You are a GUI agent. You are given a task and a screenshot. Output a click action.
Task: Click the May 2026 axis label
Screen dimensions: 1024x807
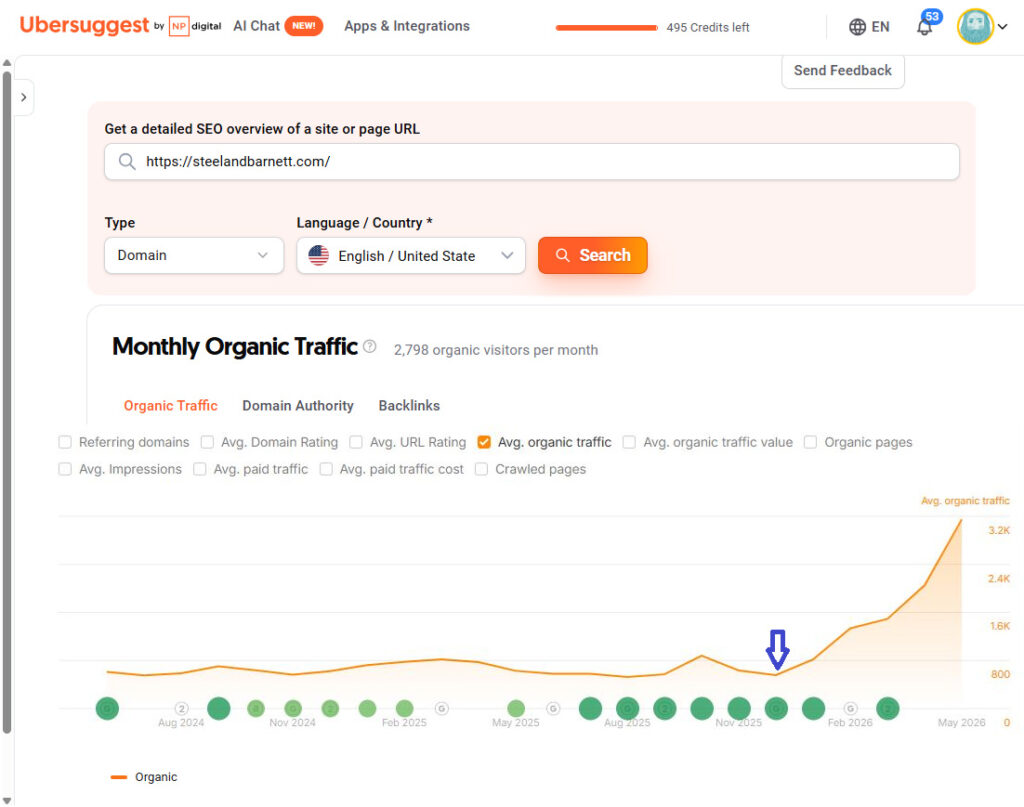[x=962, y=723]
